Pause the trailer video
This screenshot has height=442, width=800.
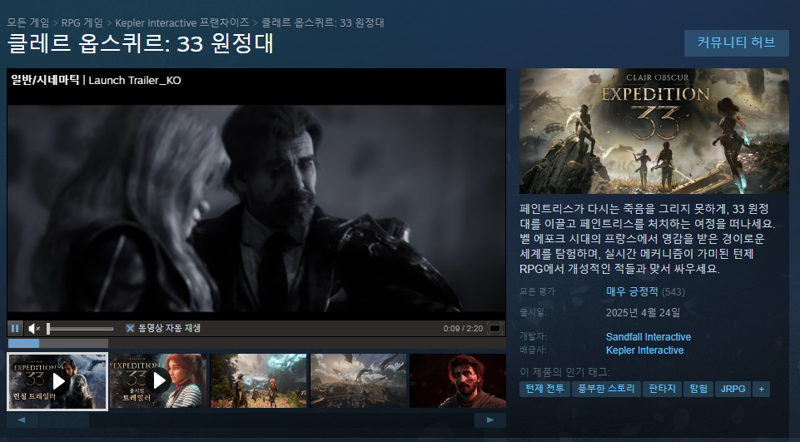15,328
